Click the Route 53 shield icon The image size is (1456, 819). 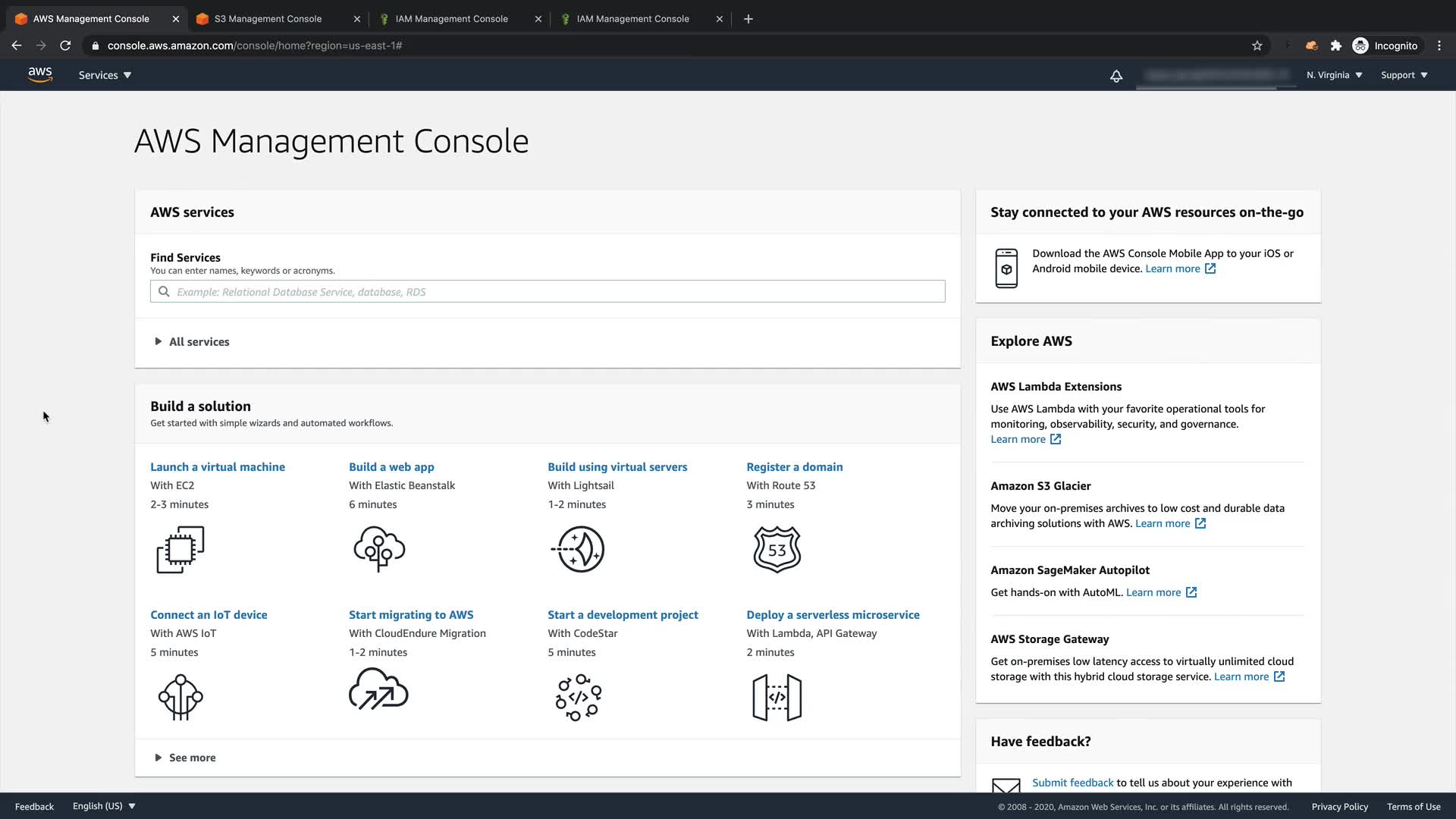[777, 549]
